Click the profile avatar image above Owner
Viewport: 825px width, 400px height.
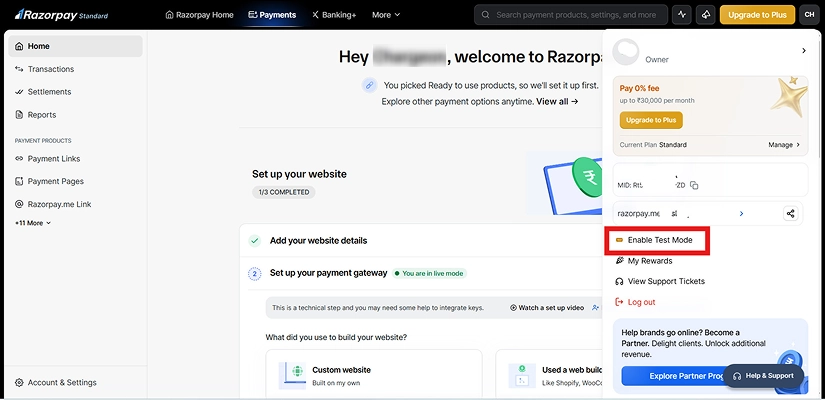coord(626,52)
